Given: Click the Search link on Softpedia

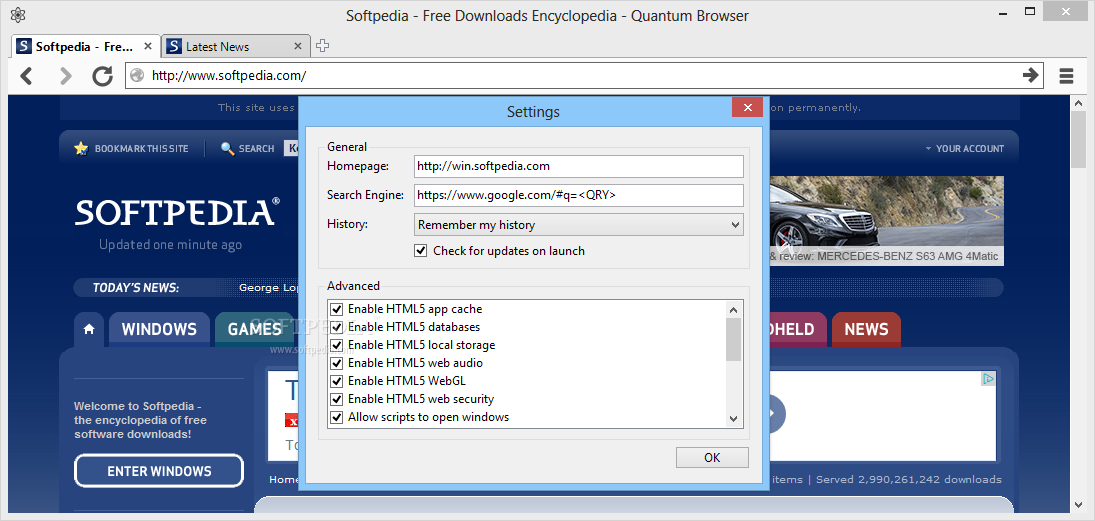Looking at the screenshot, I should coord(256,148).
